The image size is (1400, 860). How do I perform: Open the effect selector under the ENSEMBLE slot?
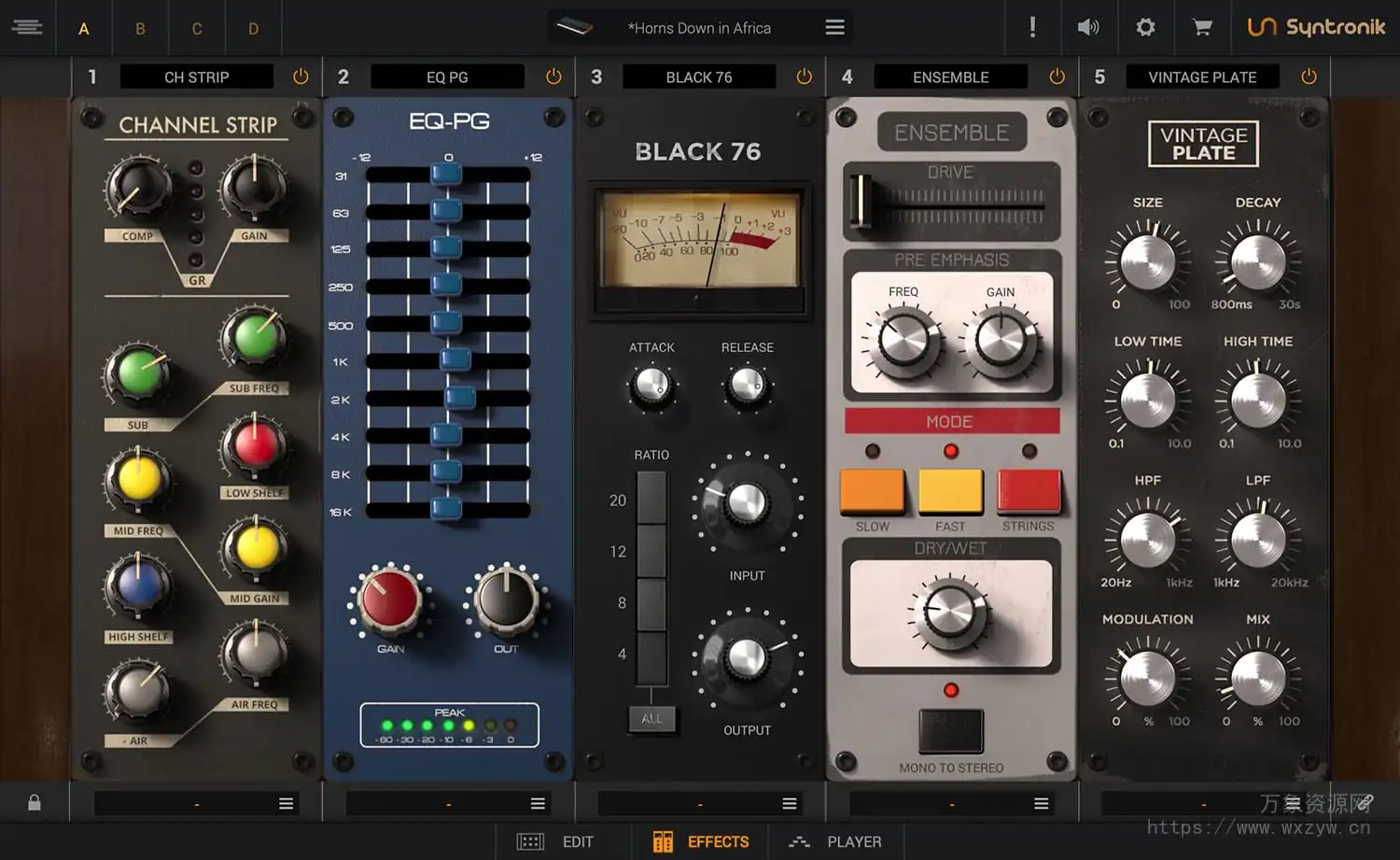click(1040, 802)
